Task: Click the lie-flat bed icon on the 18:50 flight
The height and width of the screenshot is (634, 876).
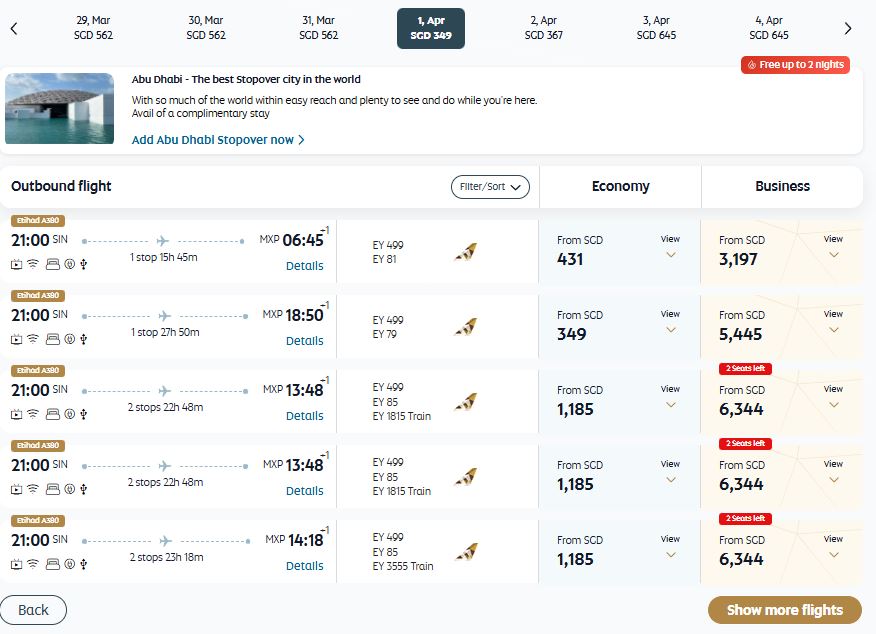Action: coord(51,340)
